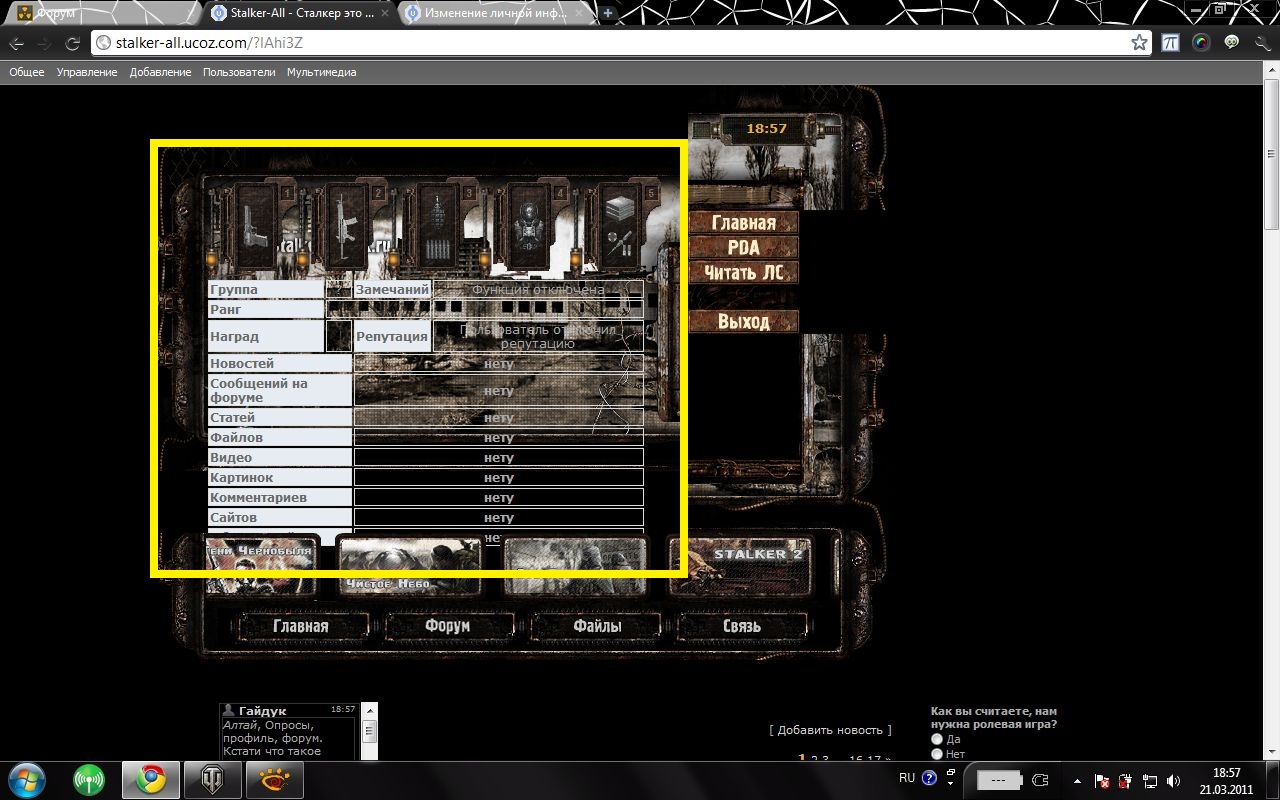Click the pistol slot 1 icon

coord(254,224)
